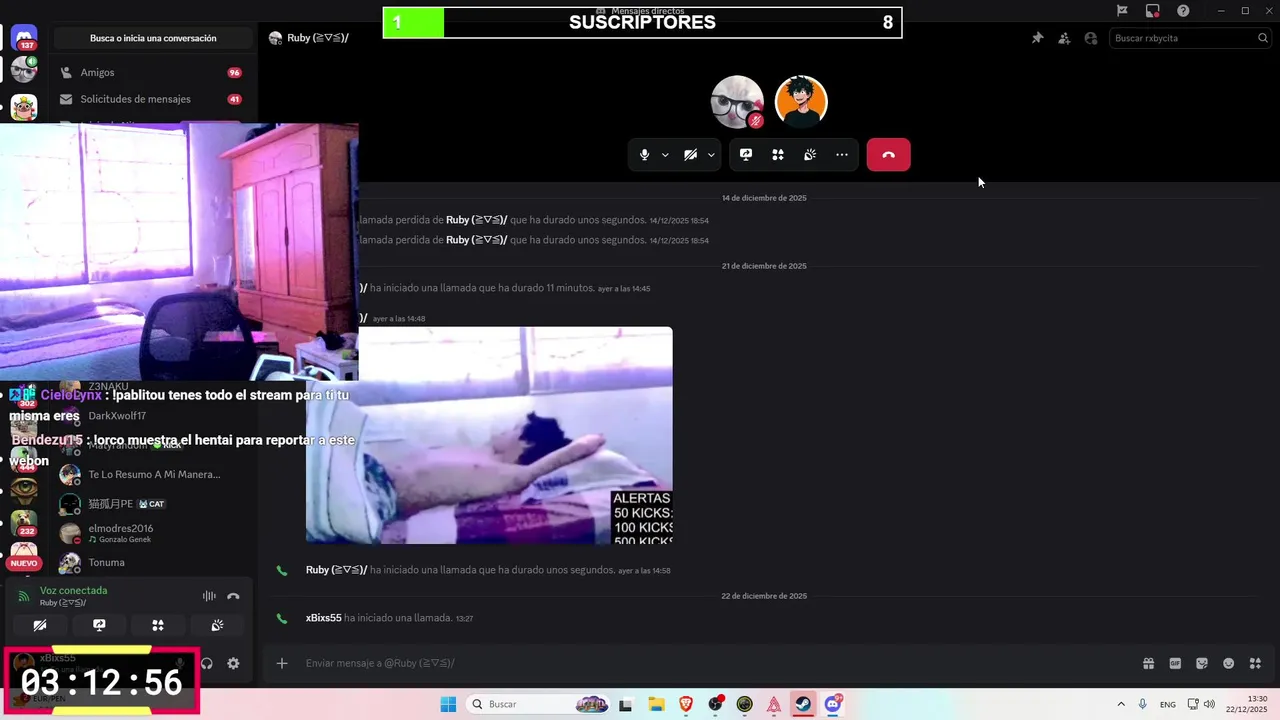1280x720 pixels.
Task: Click xBixs55 username in call message
Action: (323, 618)
